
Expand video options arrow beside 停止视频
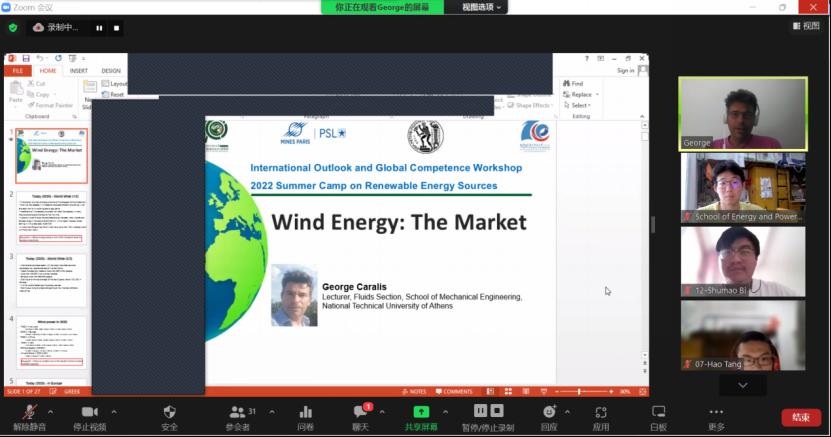click(x=114, y=411)
